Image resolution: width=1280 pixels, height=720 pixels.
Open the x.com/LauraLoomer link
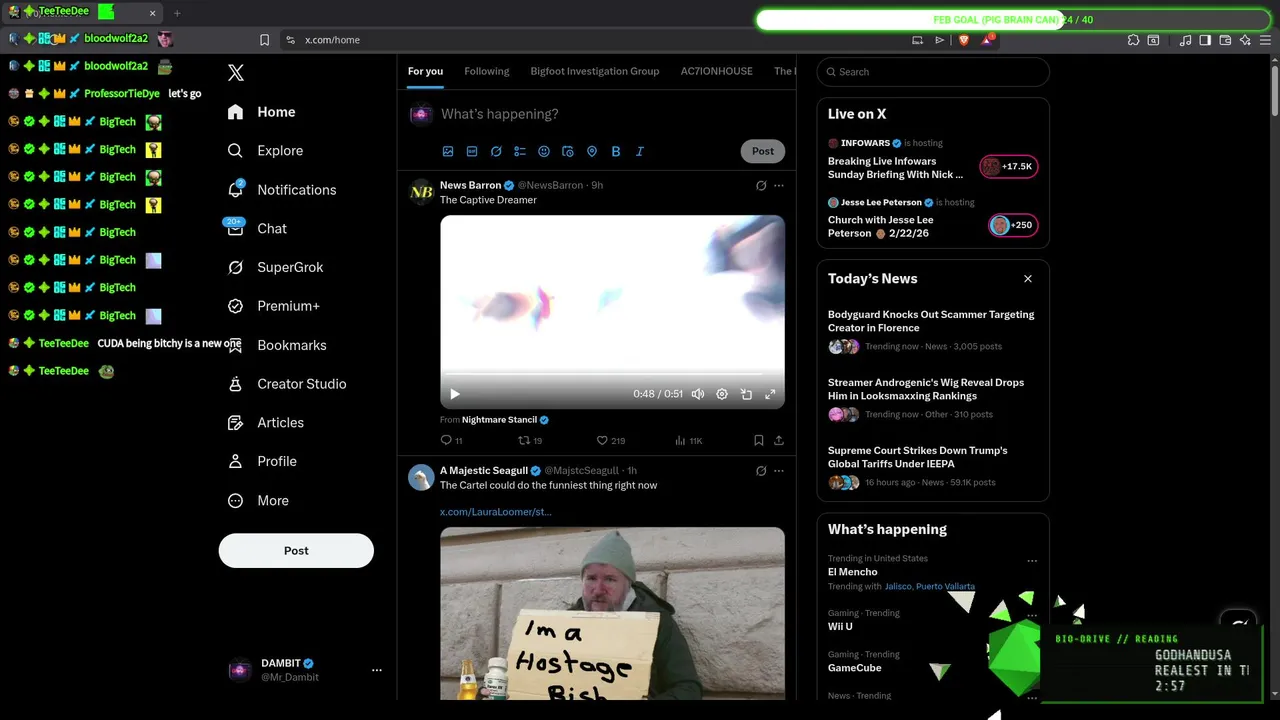[496, 512]
